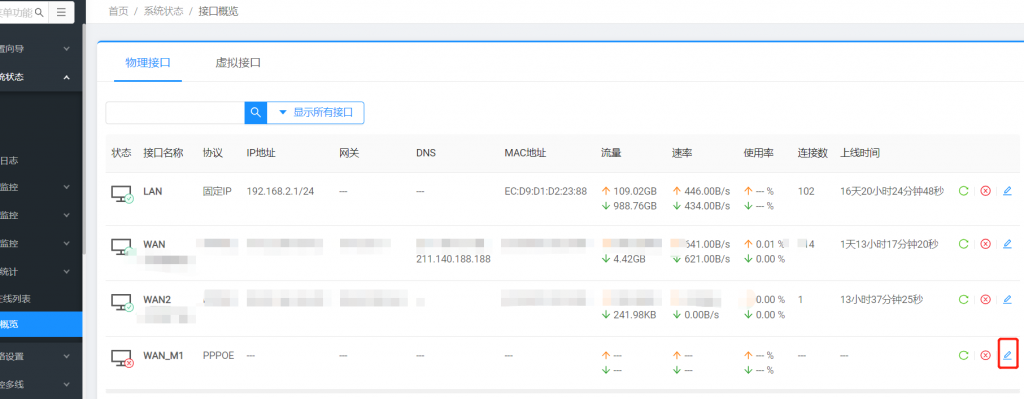Refresh the WAN_M1 interface row
Viewport: 1024px width, 399px height.
coord(963,356)
